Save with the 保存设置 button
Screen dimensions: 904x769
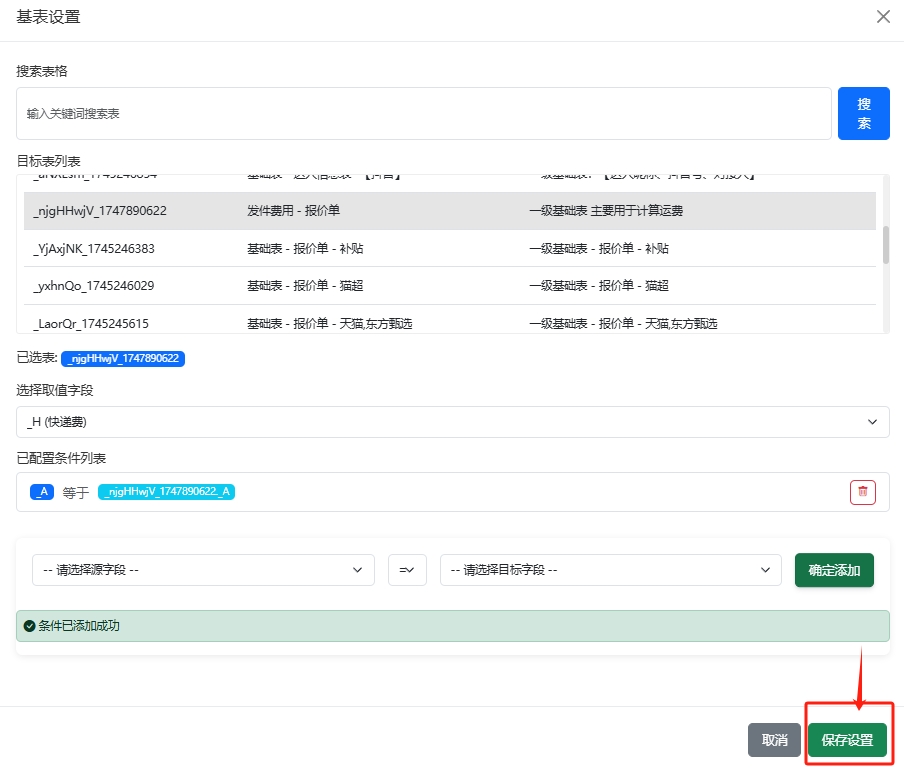(847, 740)
